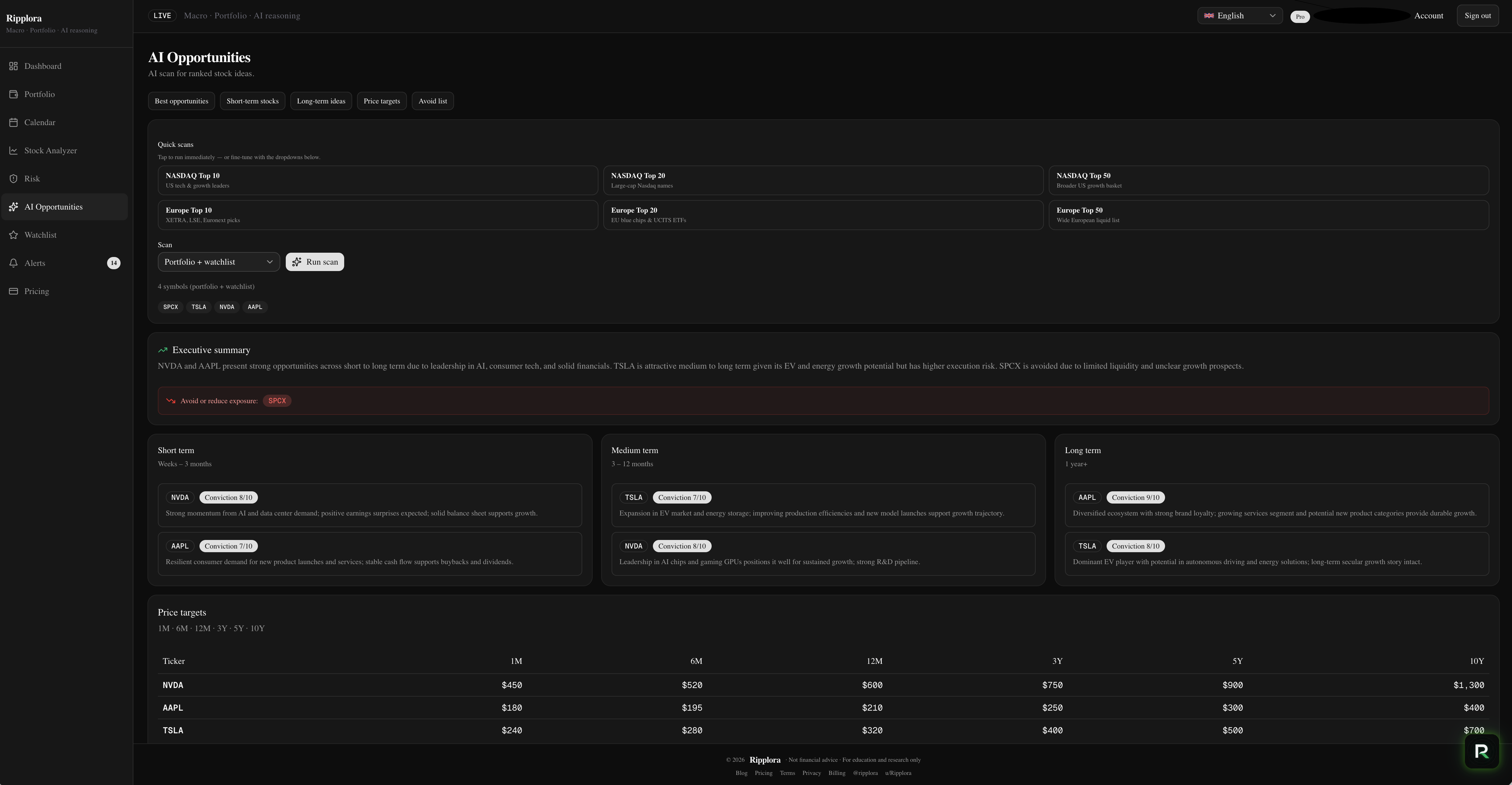Screen dimensions: 1512x785
Task: Open the English language dropdown
Action: (1240, 16)
